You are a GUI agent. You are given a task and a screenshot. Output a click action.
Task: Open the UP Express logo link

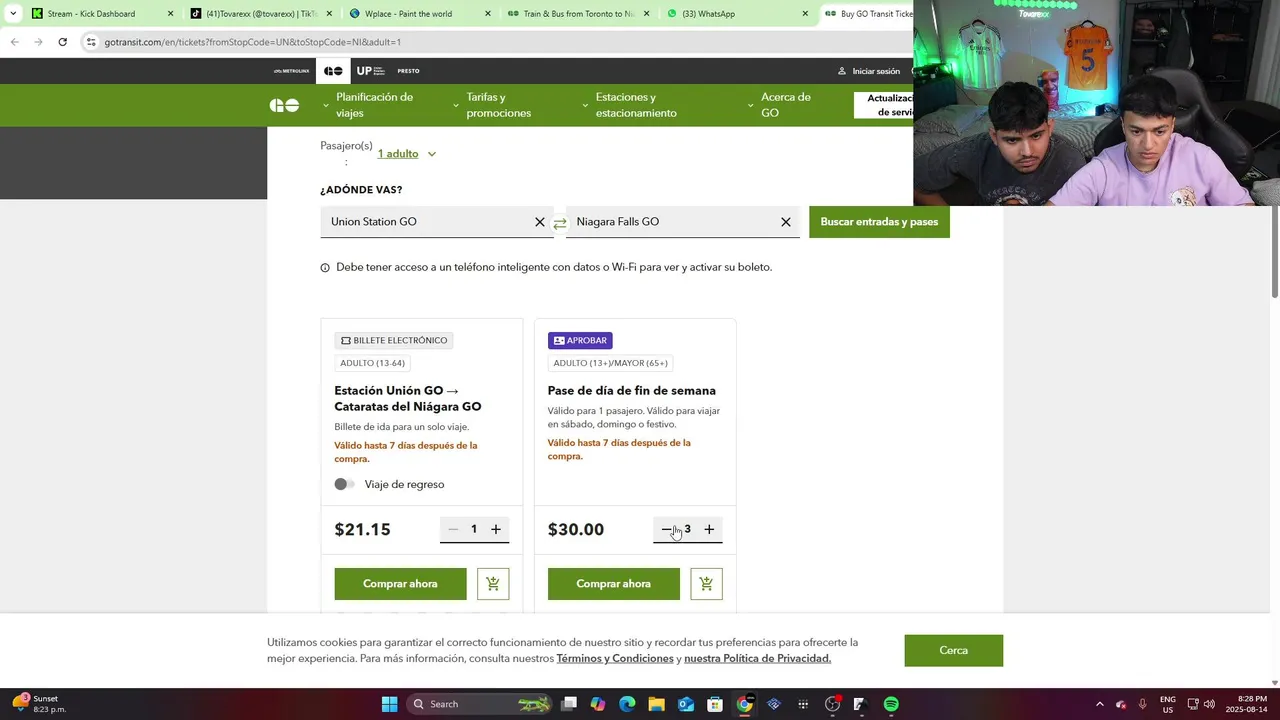(371, 71)
